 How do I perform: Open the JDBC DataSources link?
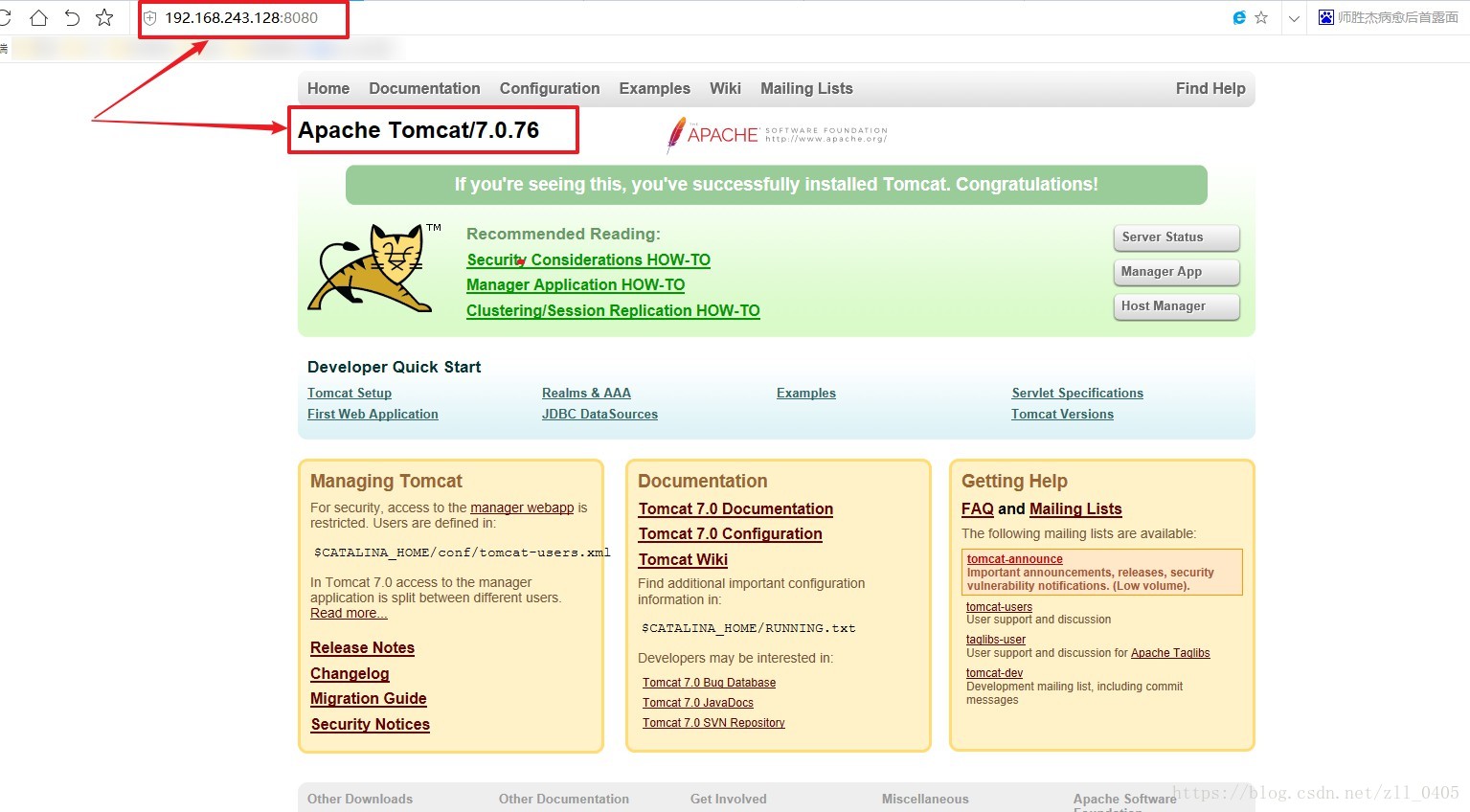(599, 414)
